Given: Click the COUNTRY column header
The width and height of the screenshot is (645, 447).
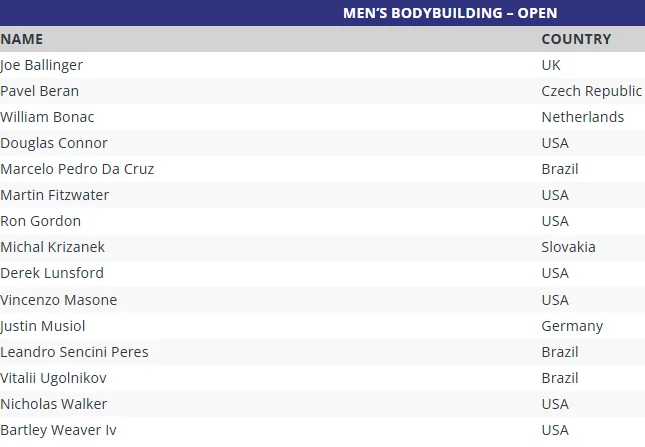Looking at the screenshot, I should 575,39.
